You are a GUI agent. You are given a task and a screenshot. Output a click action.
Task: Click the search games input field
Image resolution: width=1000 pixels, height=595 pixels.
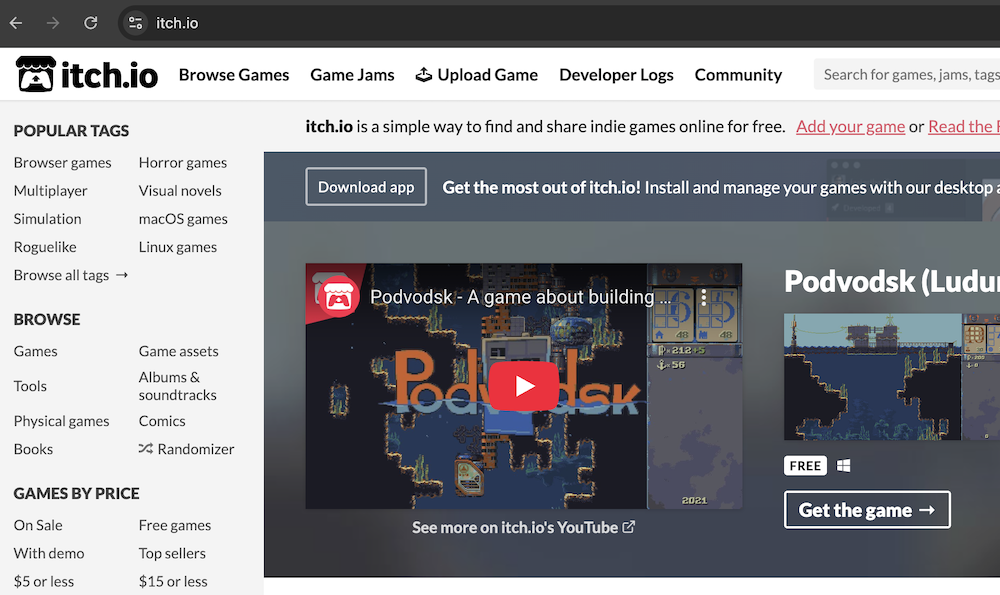[910, 75]
